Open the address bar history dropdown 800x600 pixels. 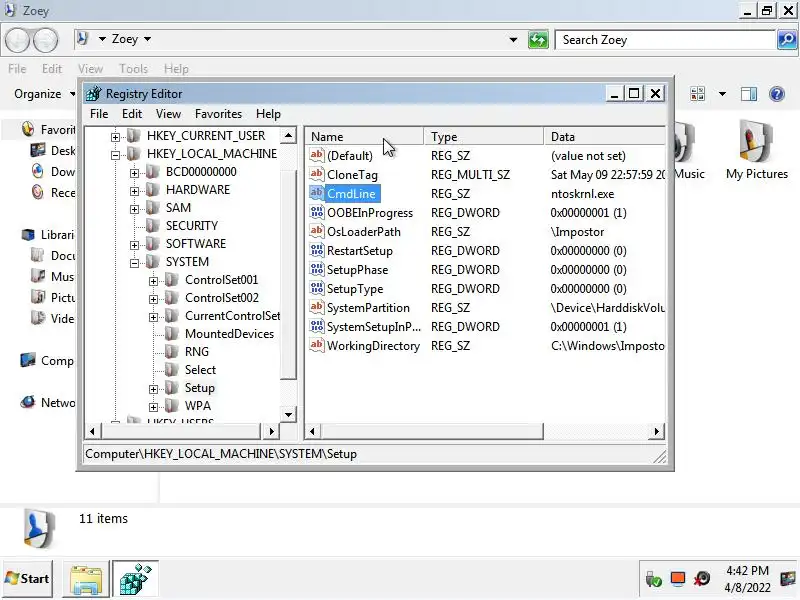pos(513,39)
